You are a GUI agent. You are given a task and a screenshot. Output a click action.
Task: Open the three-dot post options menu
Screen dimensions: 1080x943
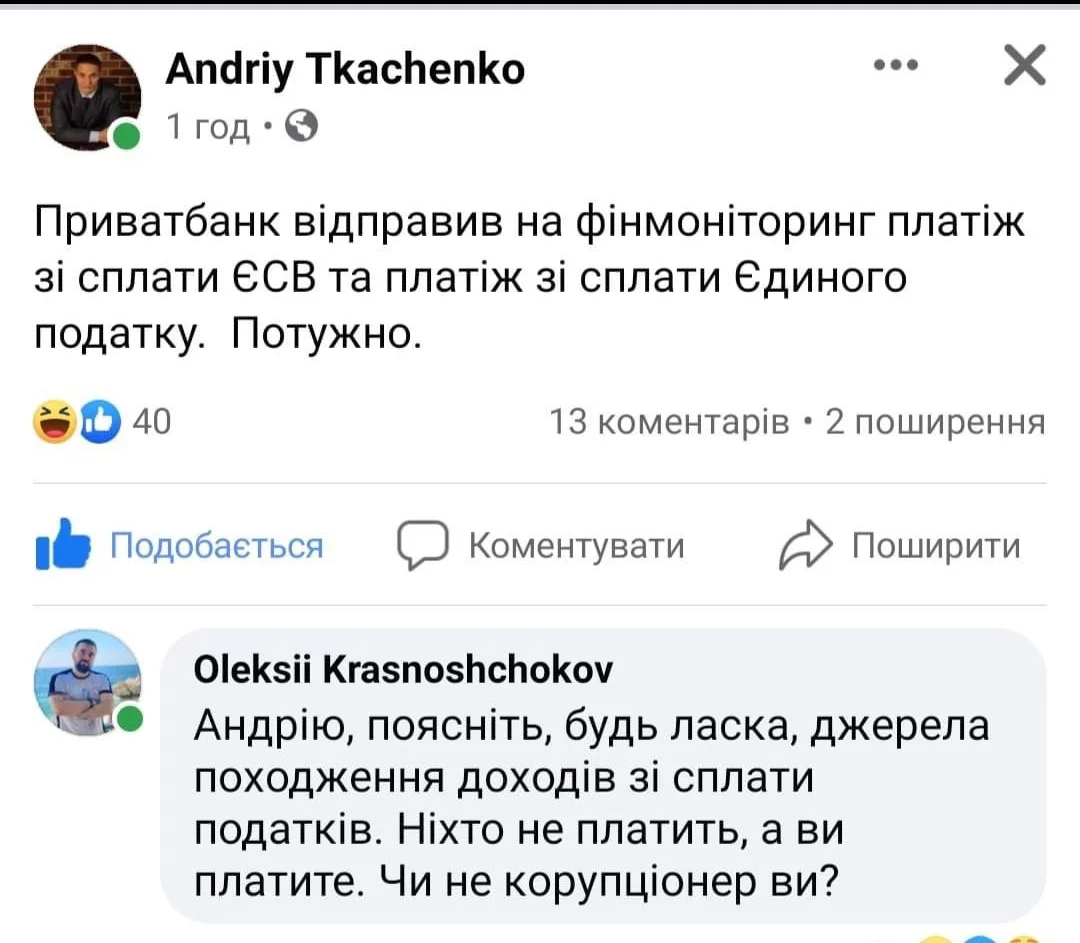[896, 66]
